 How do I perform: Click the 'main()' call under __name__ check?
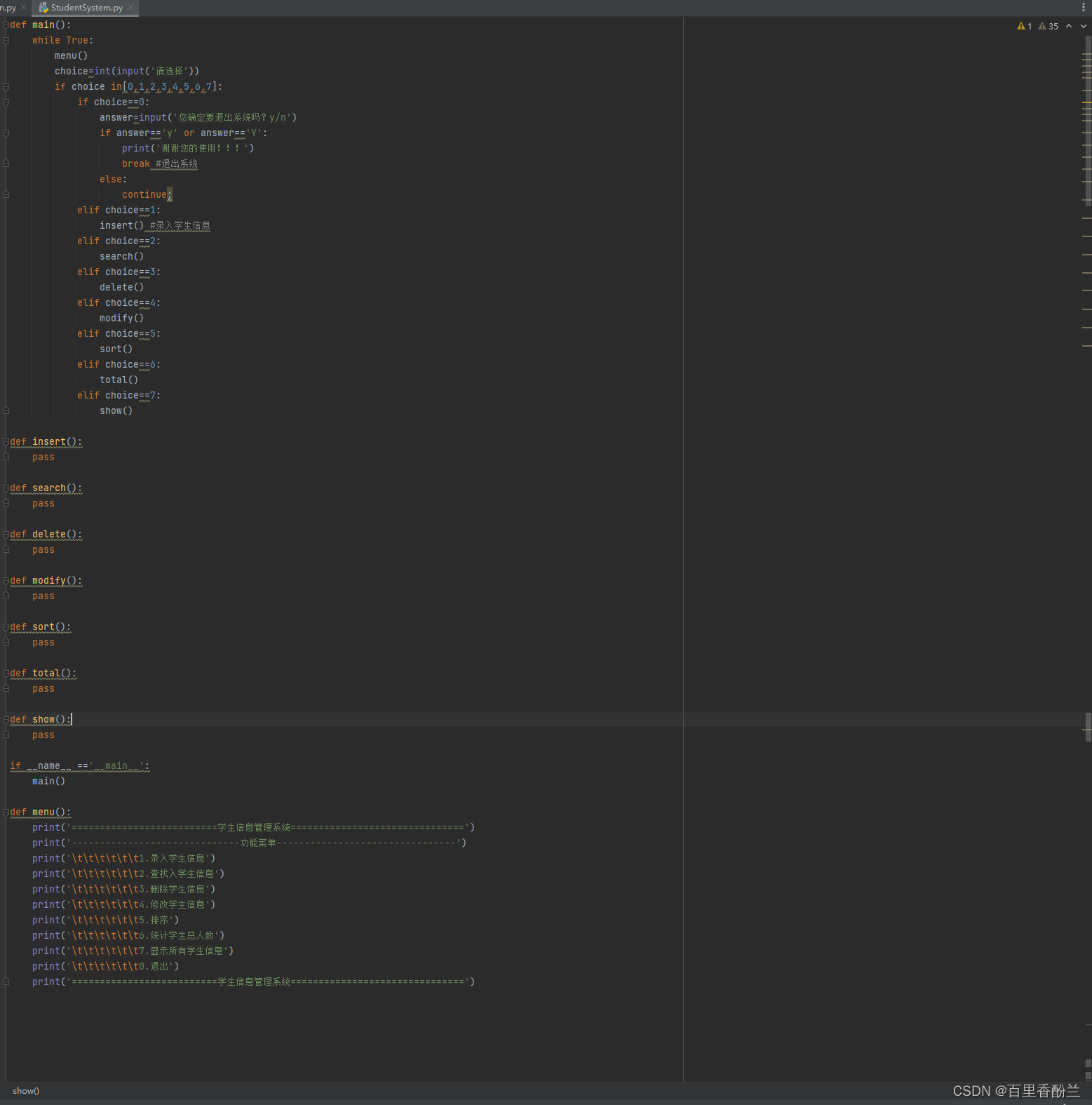click(x=49, y=781)
